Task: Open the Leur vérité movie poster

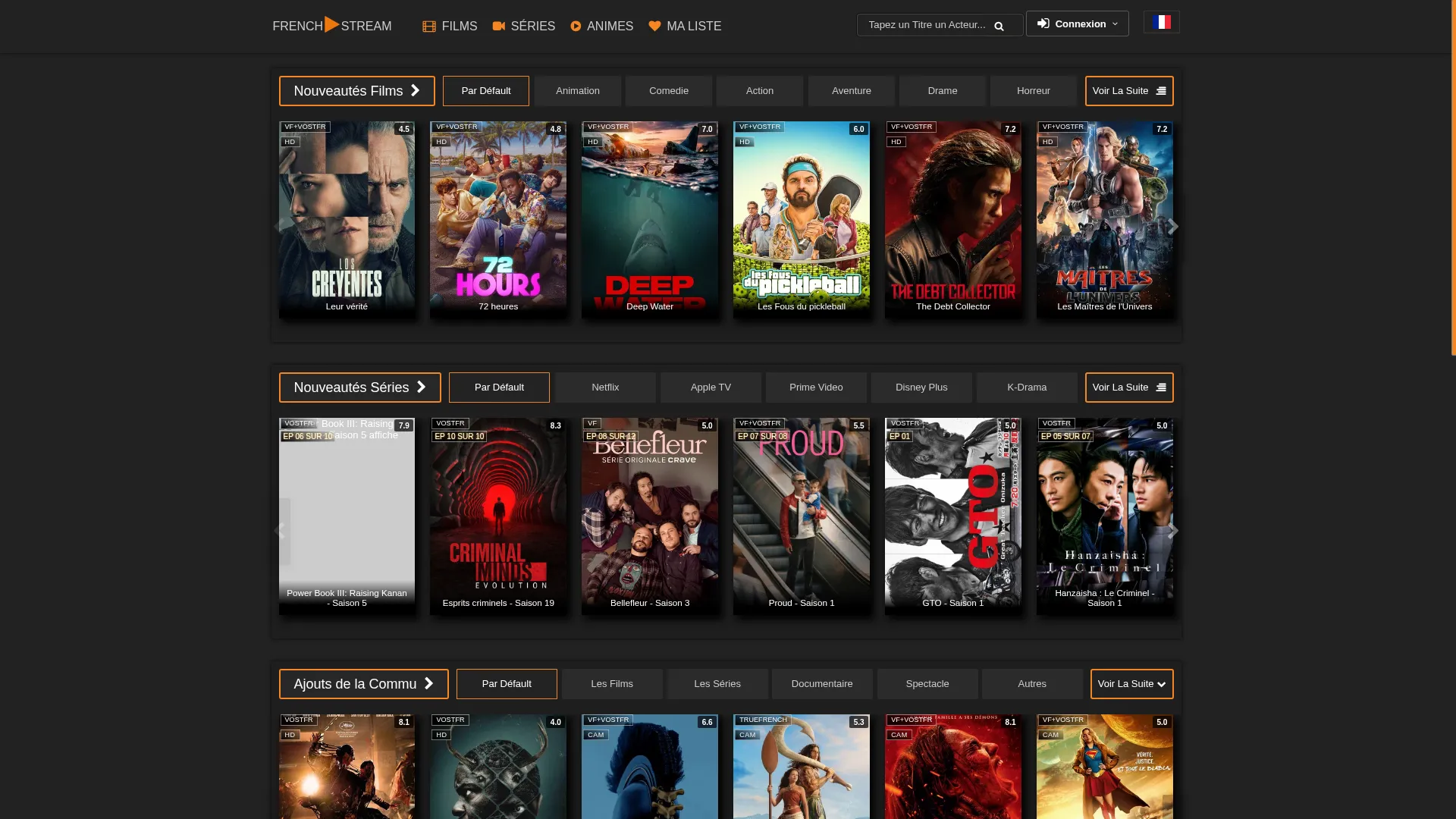Action: 347,220
